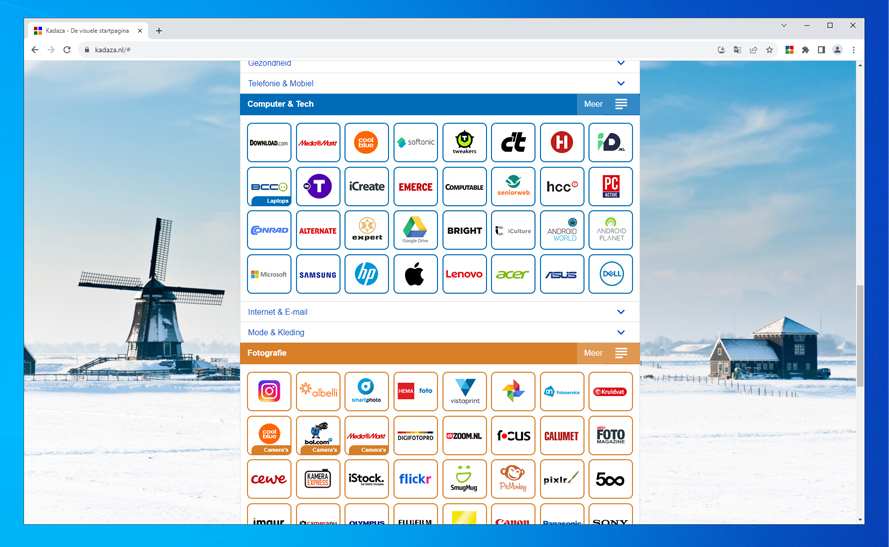Screen dimensions: 889x547
Task: Bookmark this page with the star icon
Action: [x=769, y=50]
